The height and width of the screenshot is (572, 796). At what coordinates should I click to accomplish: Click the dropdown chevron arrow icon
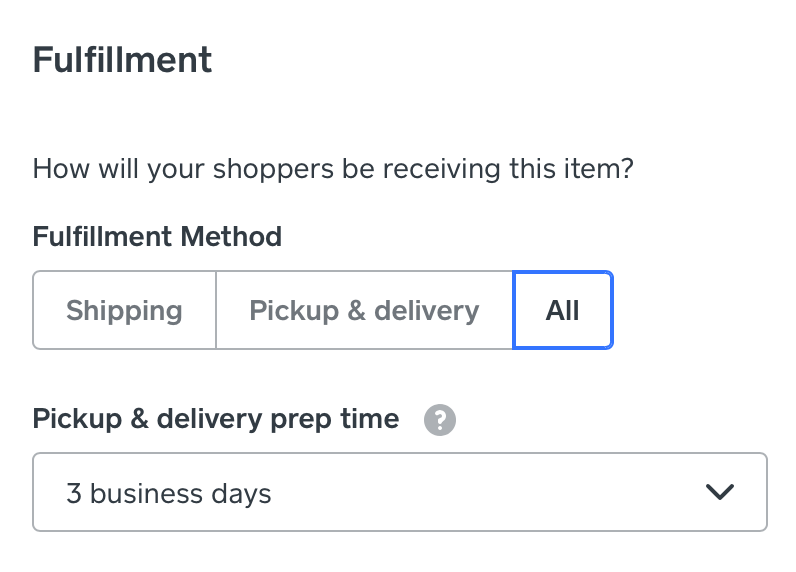point(719,492)
